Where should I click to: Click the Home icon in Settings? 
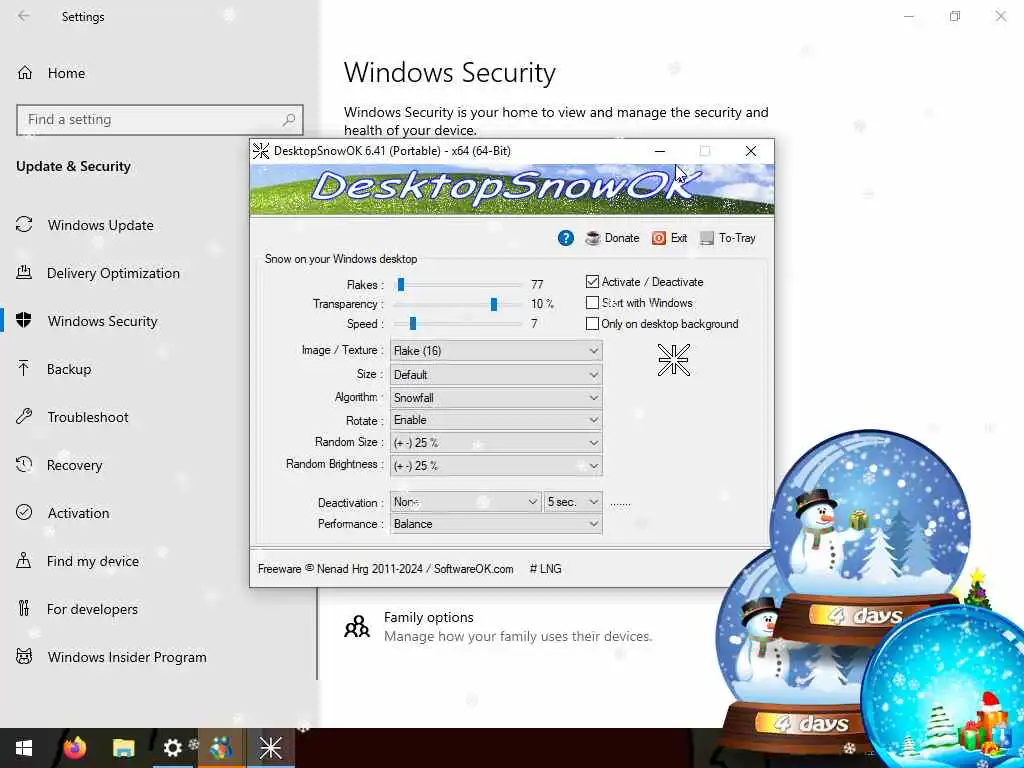tap(25, 72)
